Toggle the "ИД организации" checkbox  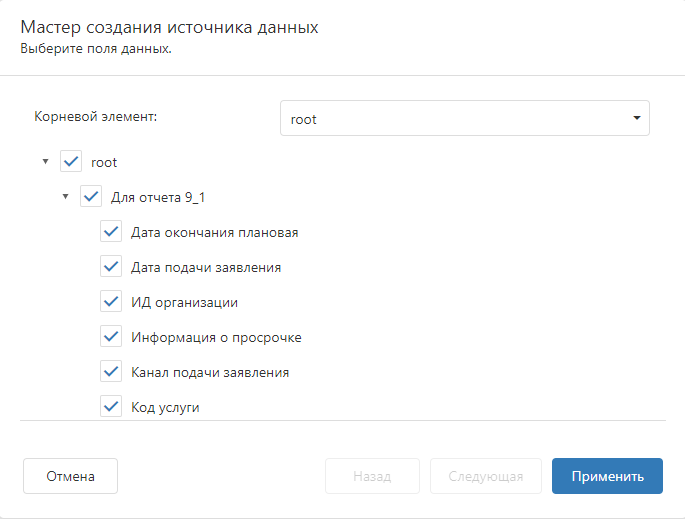pyautogui.click(x=111, y=302)
